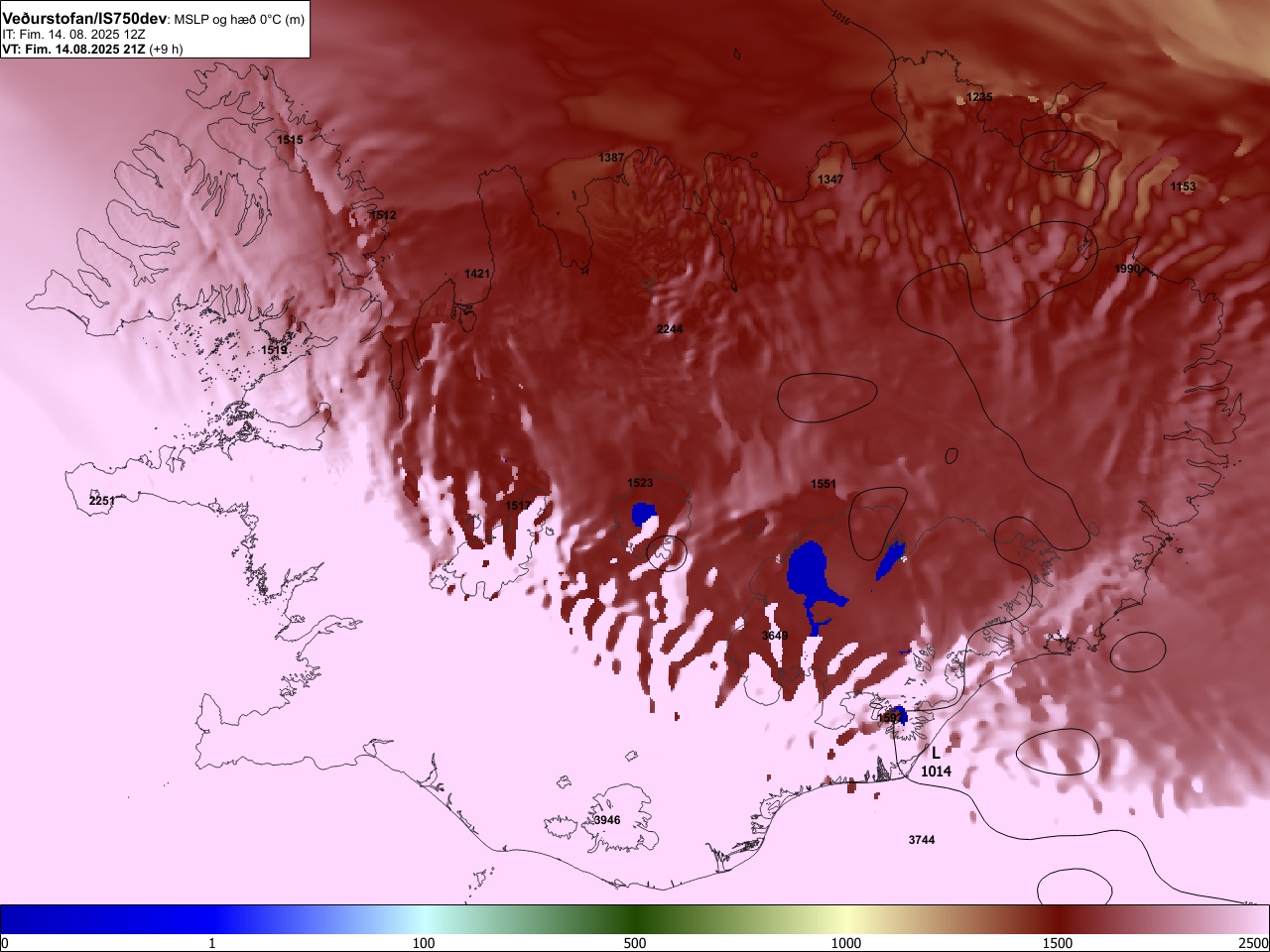Viewport: 1270px width, 952px height.
Task: Click the 1512 map value
Action: pos(383,215)
